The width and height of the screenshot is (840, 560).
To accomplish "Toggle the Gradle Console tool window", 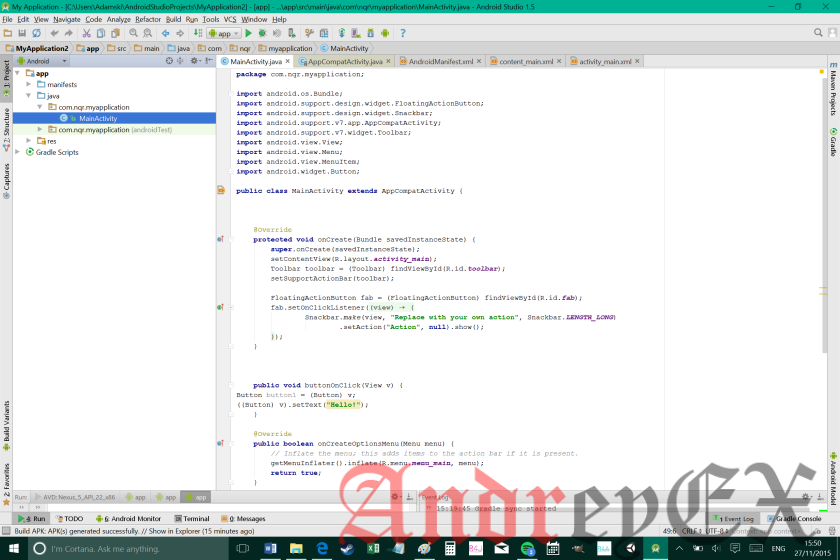I will tap(794, 519).
